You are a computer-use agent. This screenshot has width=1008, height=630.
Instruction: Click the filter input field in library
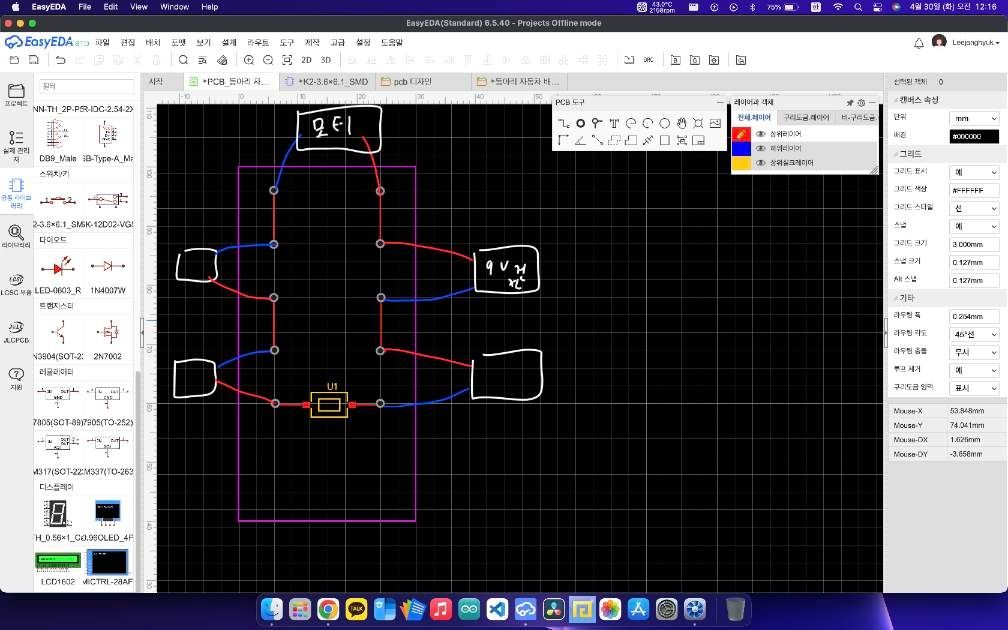click(x=87, y=87)
